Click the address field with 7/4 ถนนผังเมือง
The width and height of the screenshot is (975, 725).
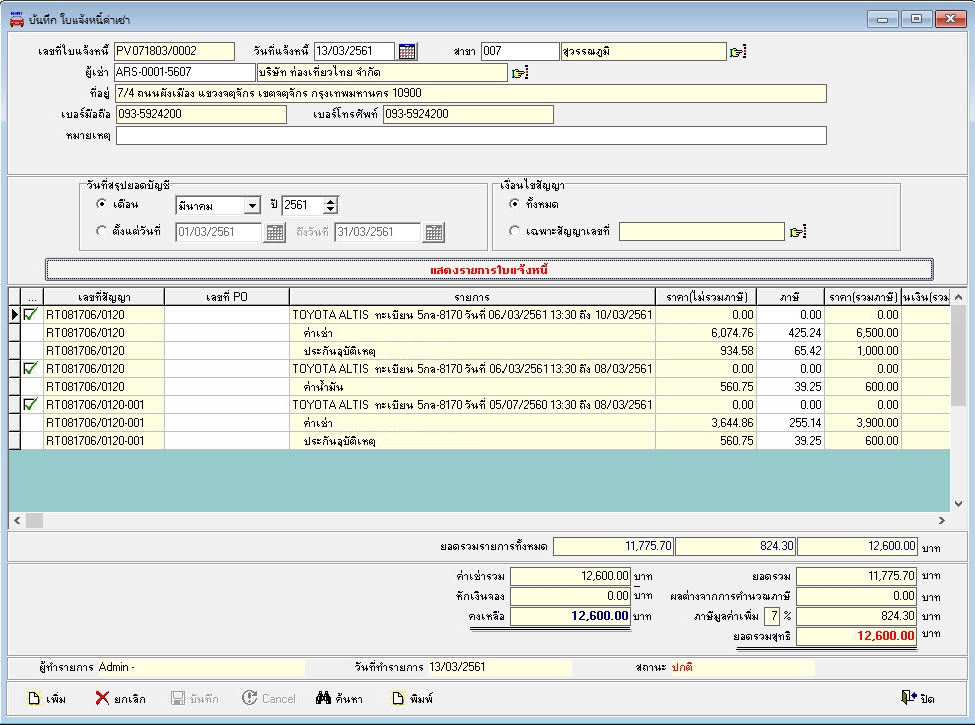click(x=471, y=93)
